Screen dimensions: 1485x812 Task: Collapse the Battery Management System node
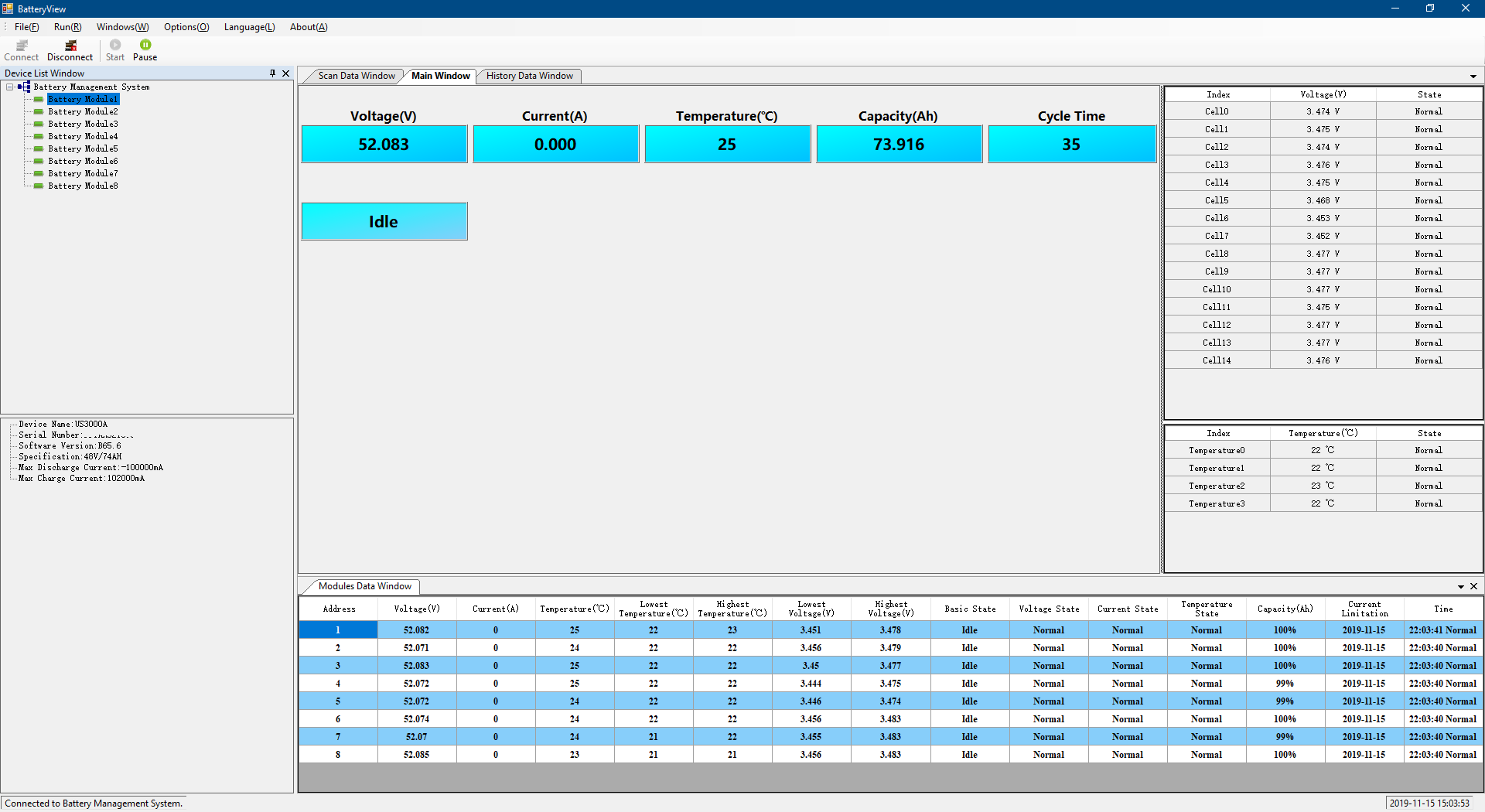[10, 87]
